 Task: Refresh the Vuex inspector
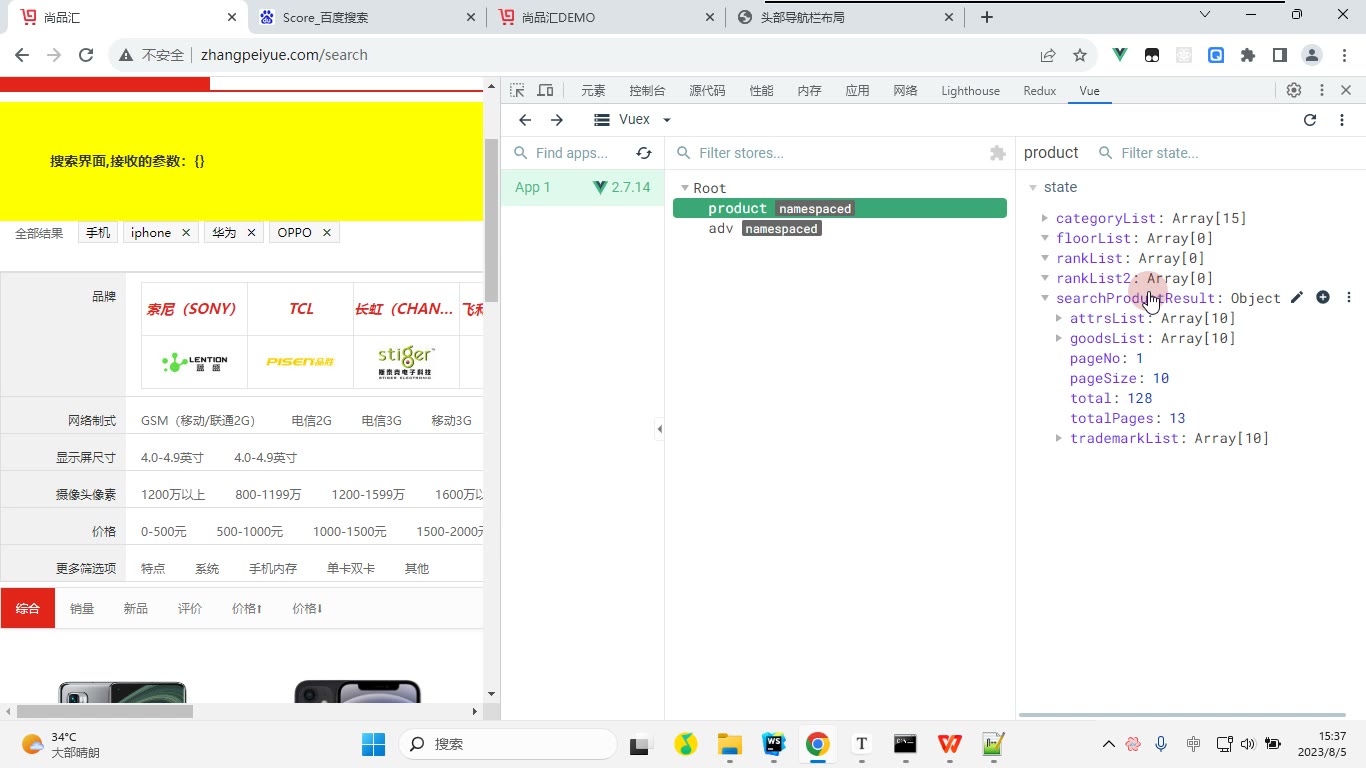click(1310, 120)
